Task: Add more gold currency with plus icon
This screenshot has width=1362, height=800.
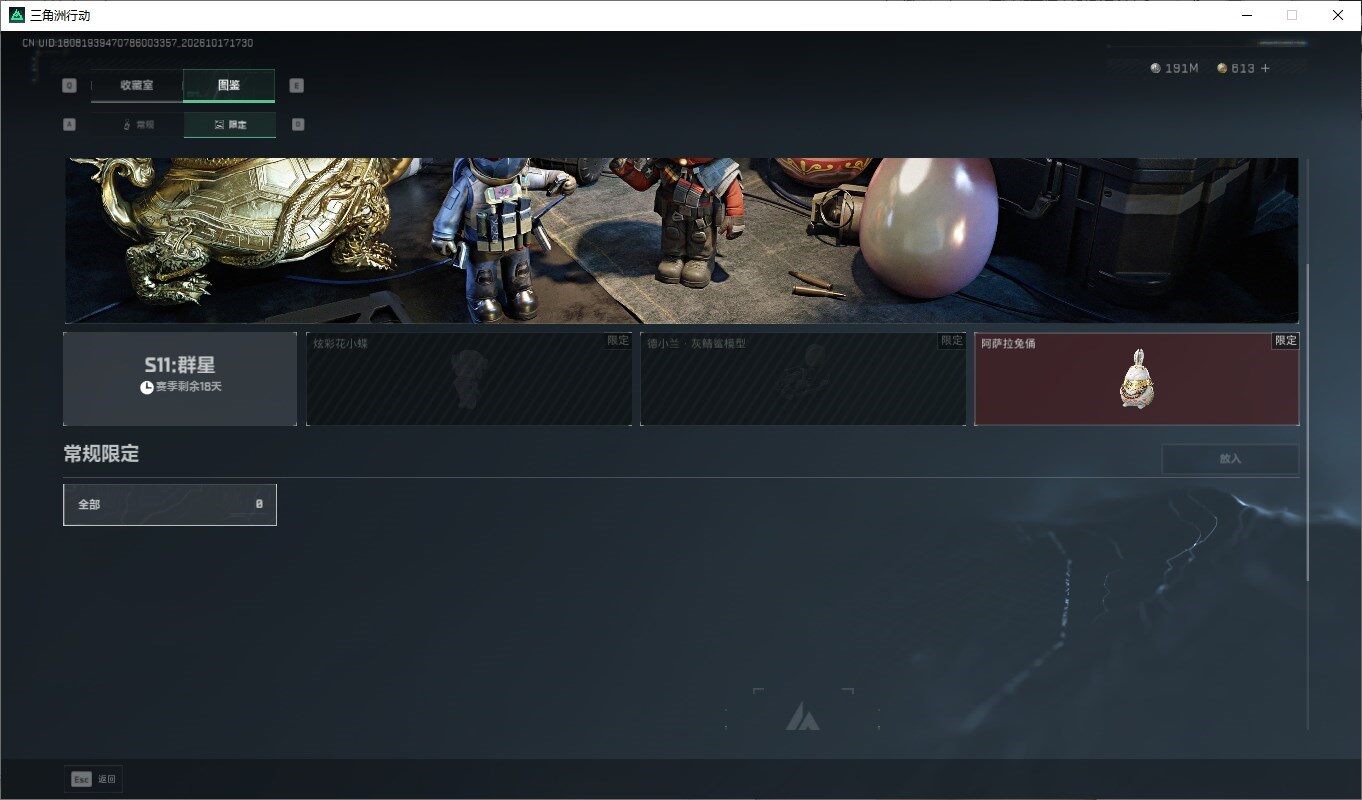Action: tap(1265, 68)
